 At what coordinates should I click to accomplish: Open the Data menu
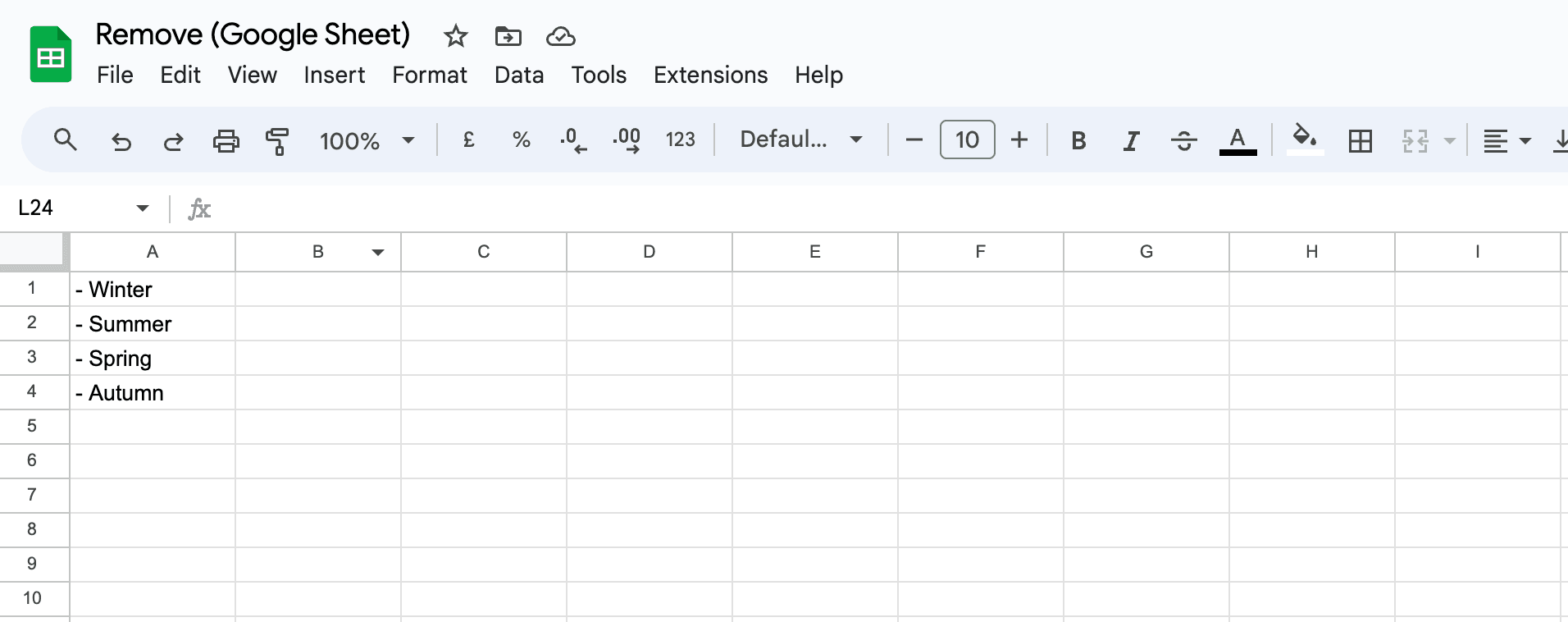pos(518,75)
